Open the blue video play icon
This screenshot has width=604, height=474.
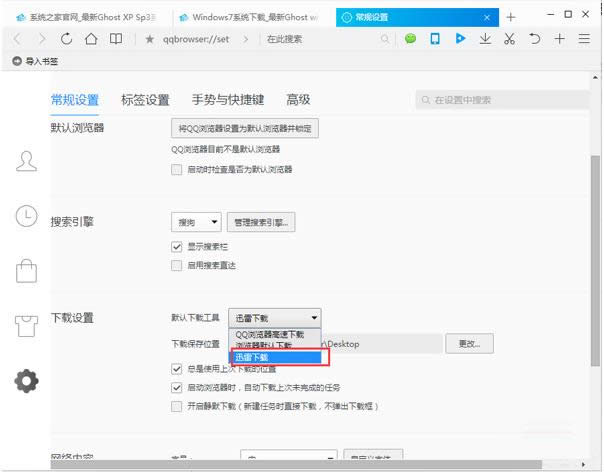click(x=460, y=39)
